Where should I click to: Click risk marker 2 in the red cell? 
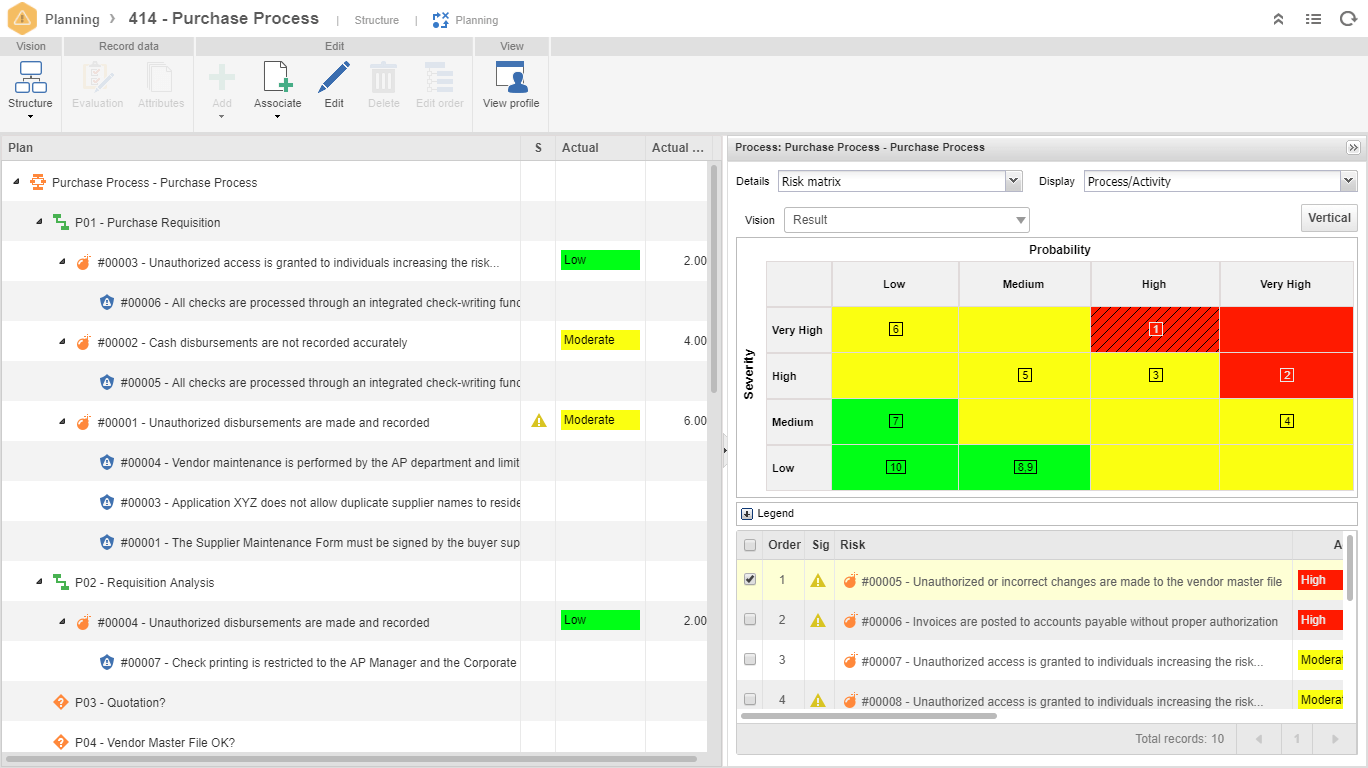1287,375
